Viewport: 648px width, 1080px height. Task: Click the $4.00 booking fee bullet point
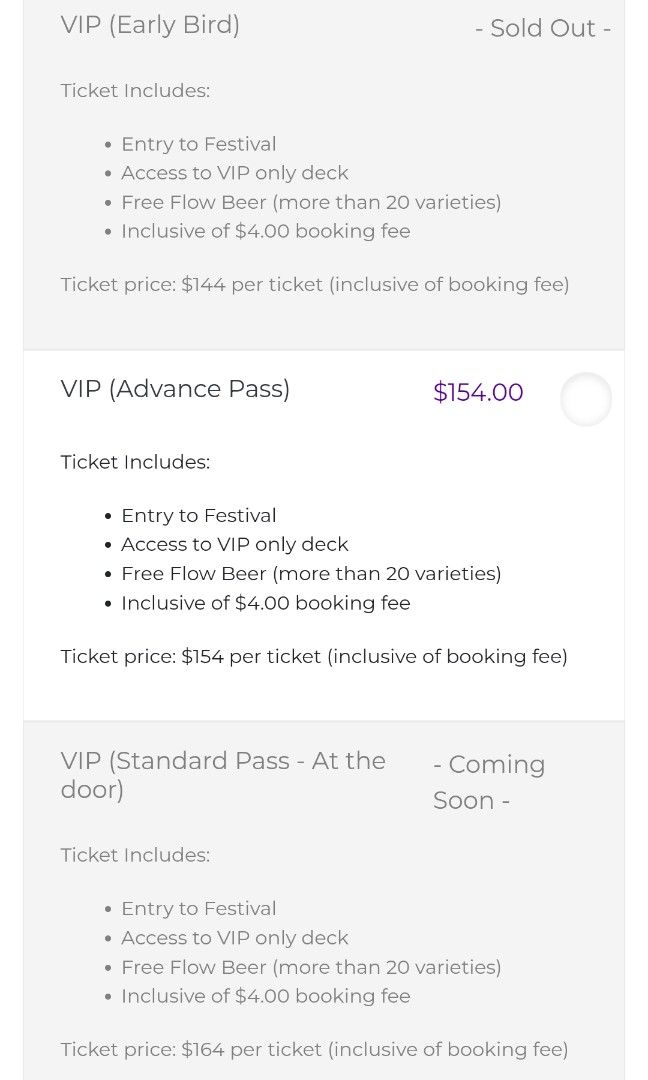265,603
